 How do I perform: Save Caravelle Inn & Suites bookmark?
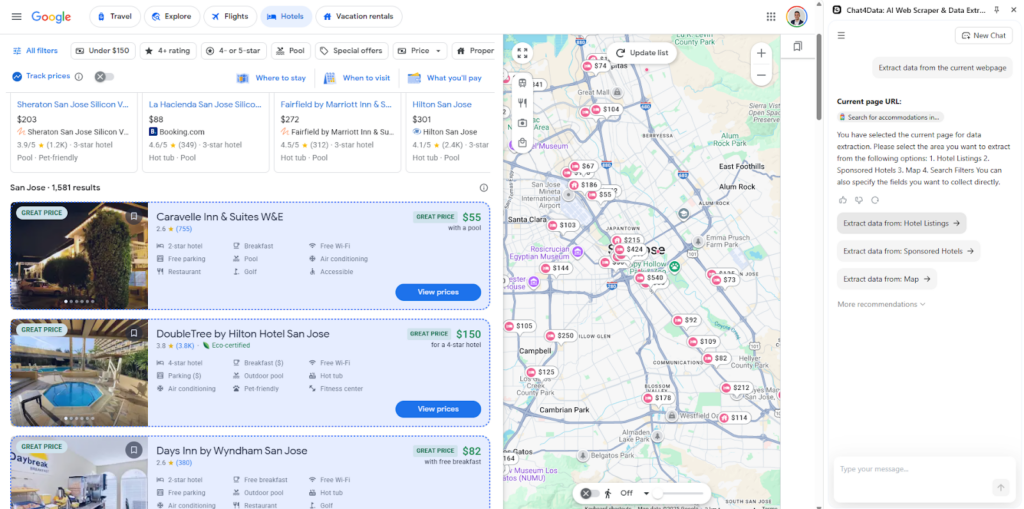point(134,216)
